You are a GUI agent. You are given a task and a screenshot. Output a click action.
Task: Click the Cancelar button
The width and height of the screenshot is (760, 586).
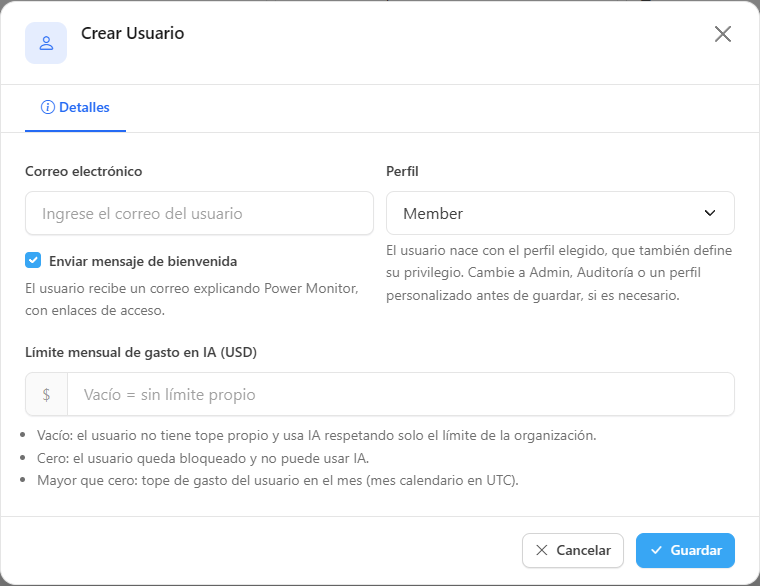pos(573,551)
